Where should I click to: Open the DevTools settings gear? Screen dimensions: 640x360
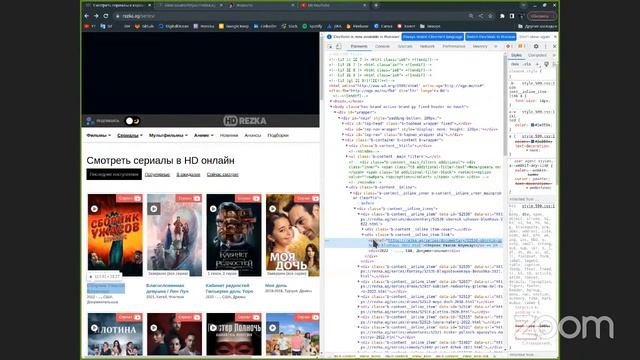pos(536,47)
